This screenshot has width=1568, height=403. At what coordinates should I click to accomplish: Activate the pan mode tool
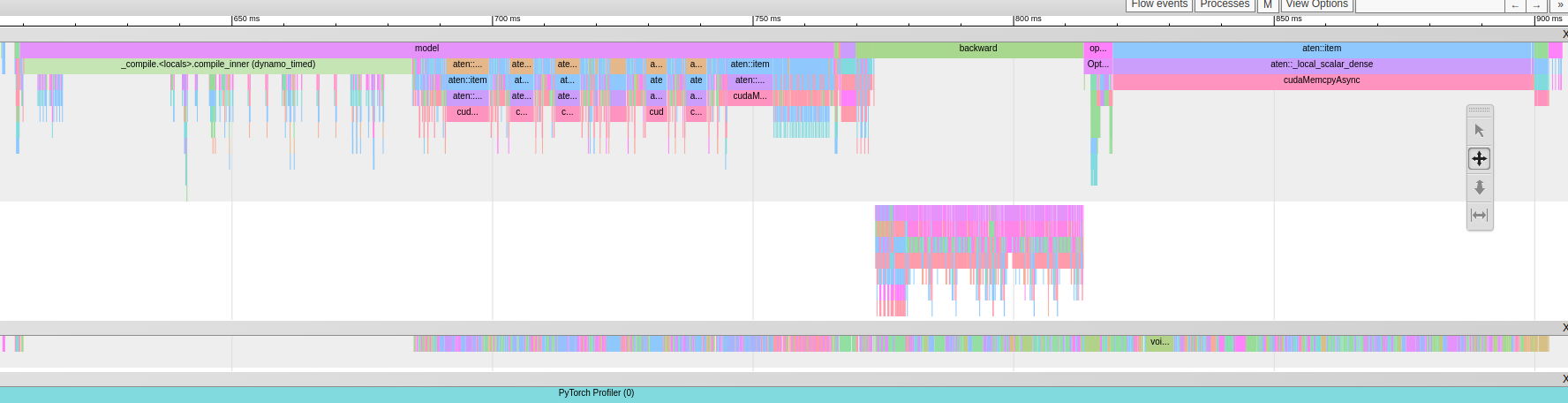[x=1480, y=159]
